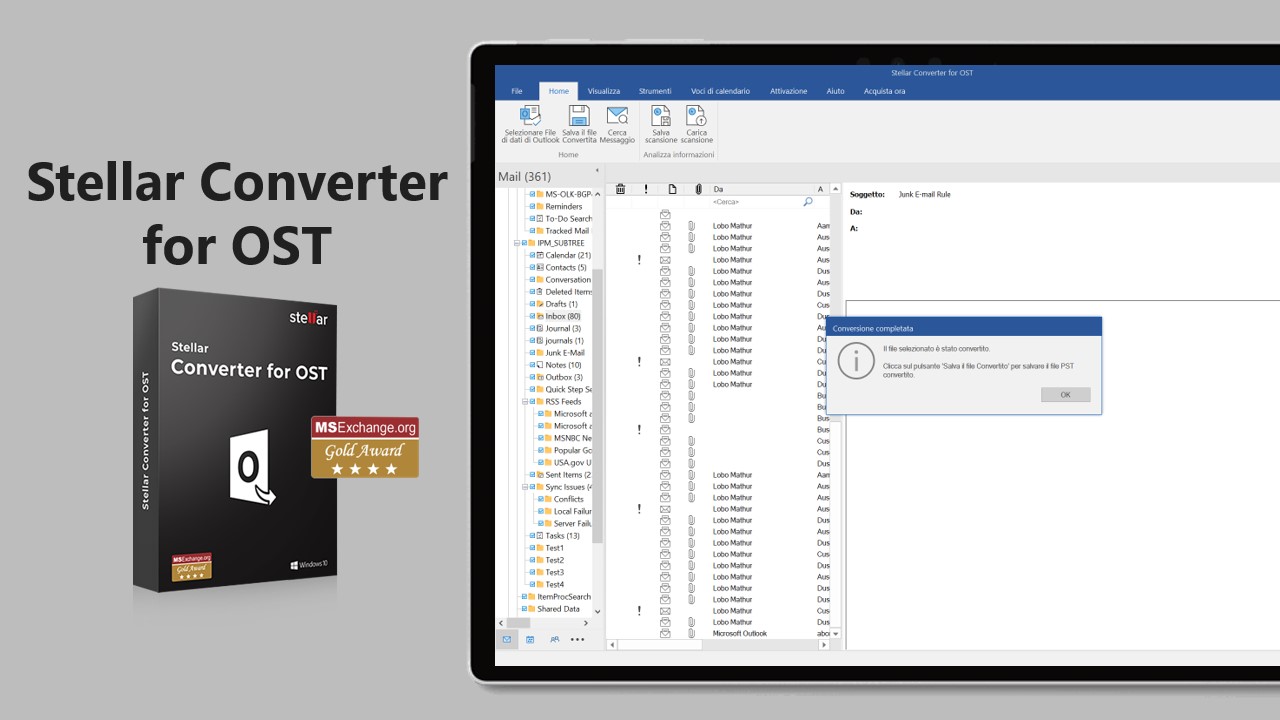Select the Home ribbon tab
1280x720 pixels.
click(558, 91)
